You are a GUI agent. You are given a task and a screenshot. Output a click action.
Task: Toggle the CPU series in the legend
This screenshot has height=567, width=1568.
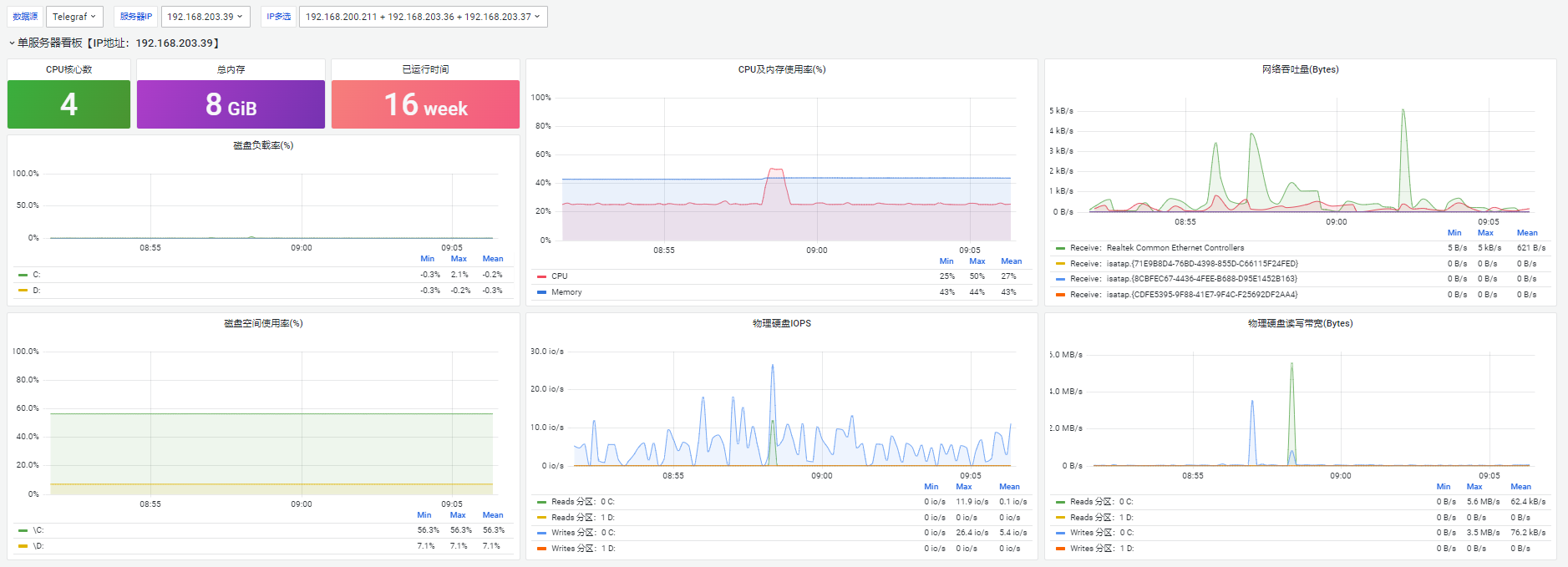[x=560, y=276]
